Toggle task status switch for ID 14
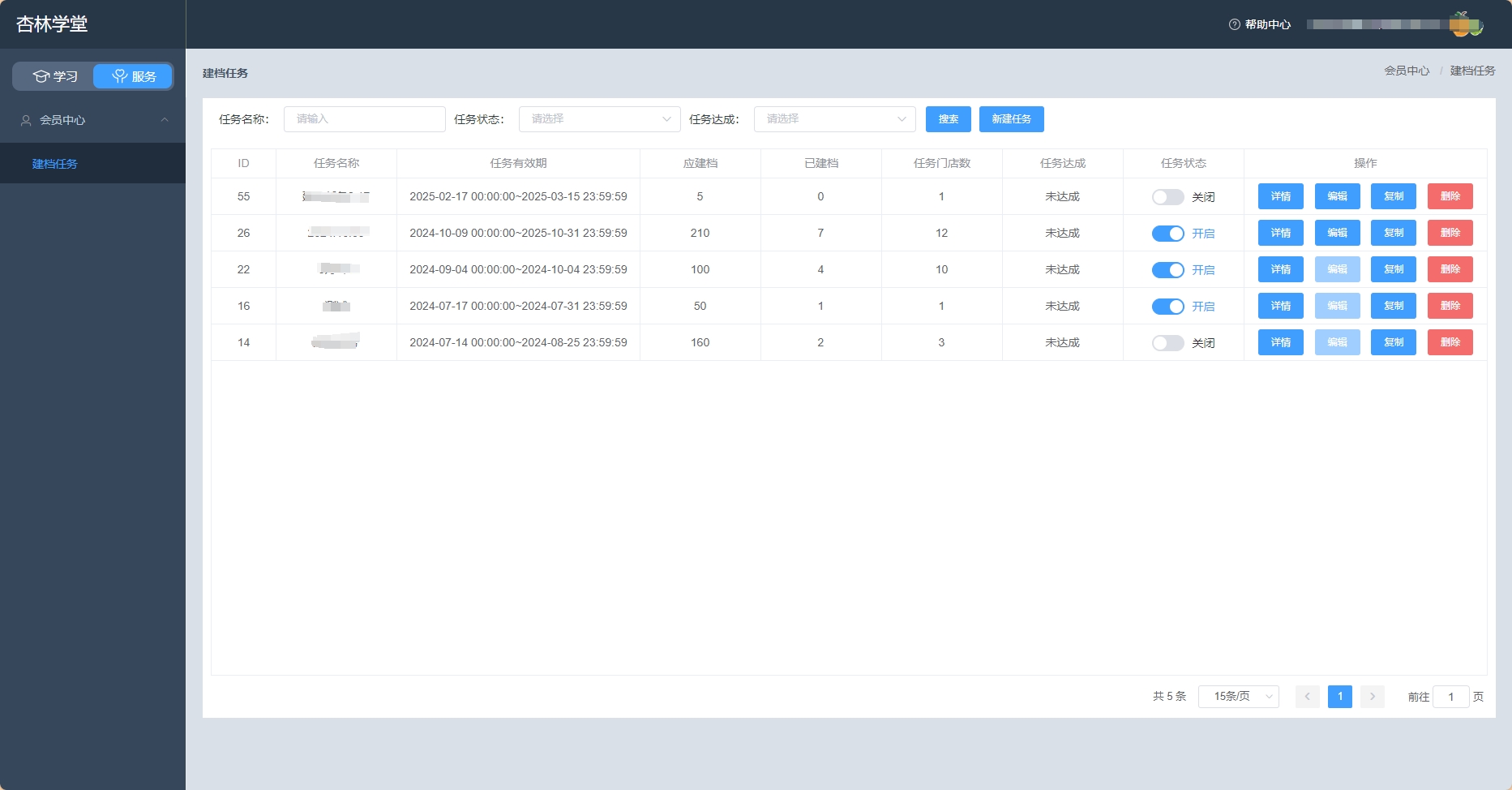1512x790 pixels. (1168, 343)
